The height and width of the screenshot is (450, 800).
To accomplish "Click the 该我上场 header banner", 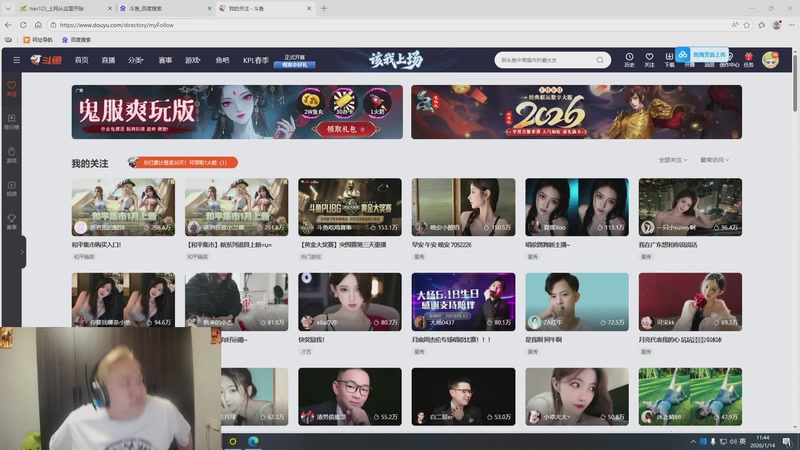I will click(x=396, y=60).
